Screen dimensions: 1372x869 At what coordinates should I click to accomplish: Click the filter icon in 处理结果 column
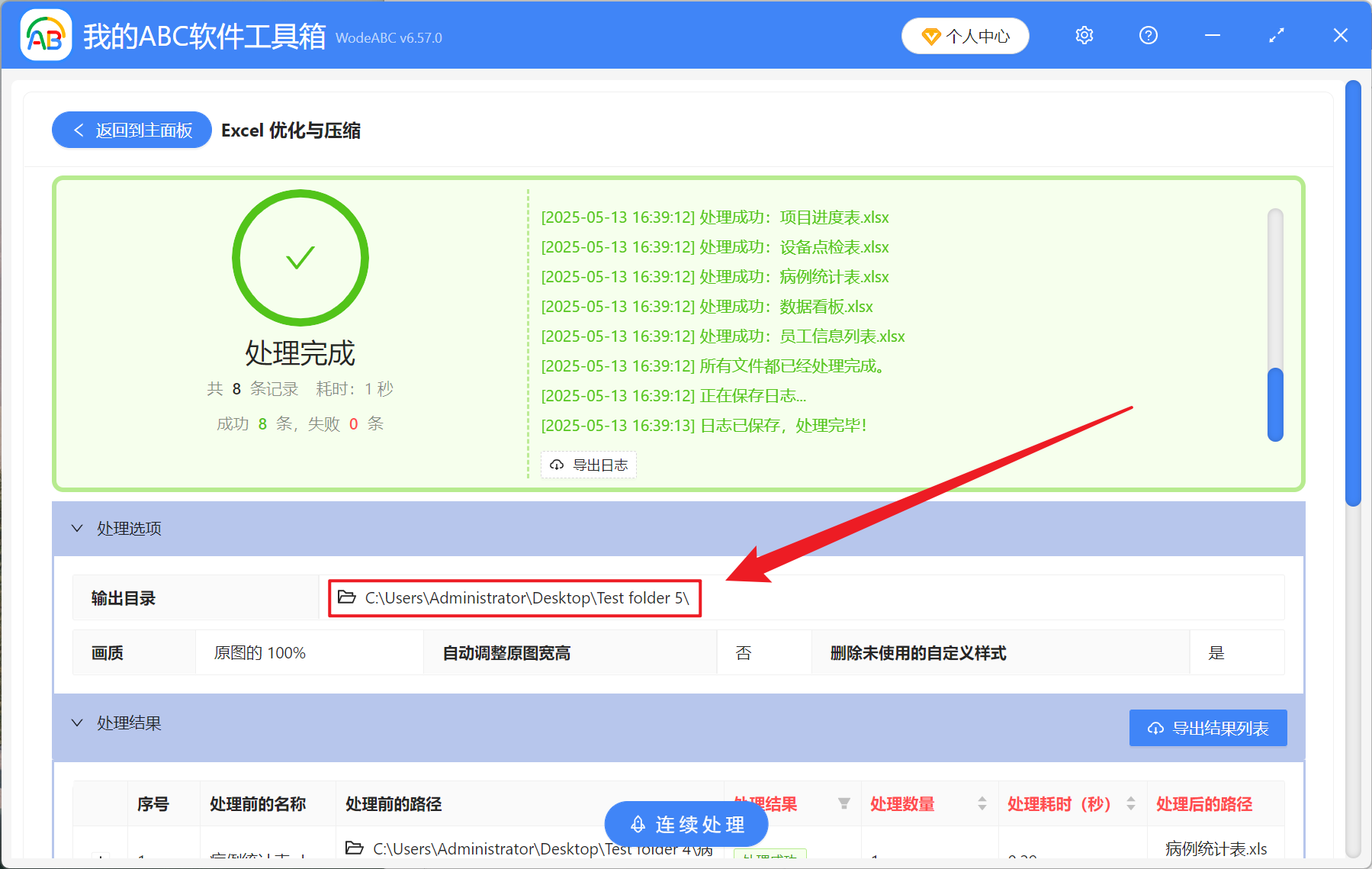tap(843, 803)
